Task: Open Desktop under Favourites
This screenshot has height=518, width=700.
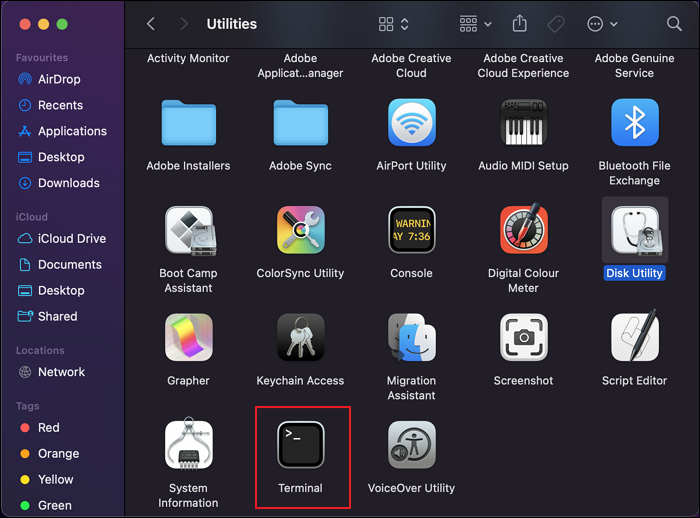Action: click(x=51, y=157)
